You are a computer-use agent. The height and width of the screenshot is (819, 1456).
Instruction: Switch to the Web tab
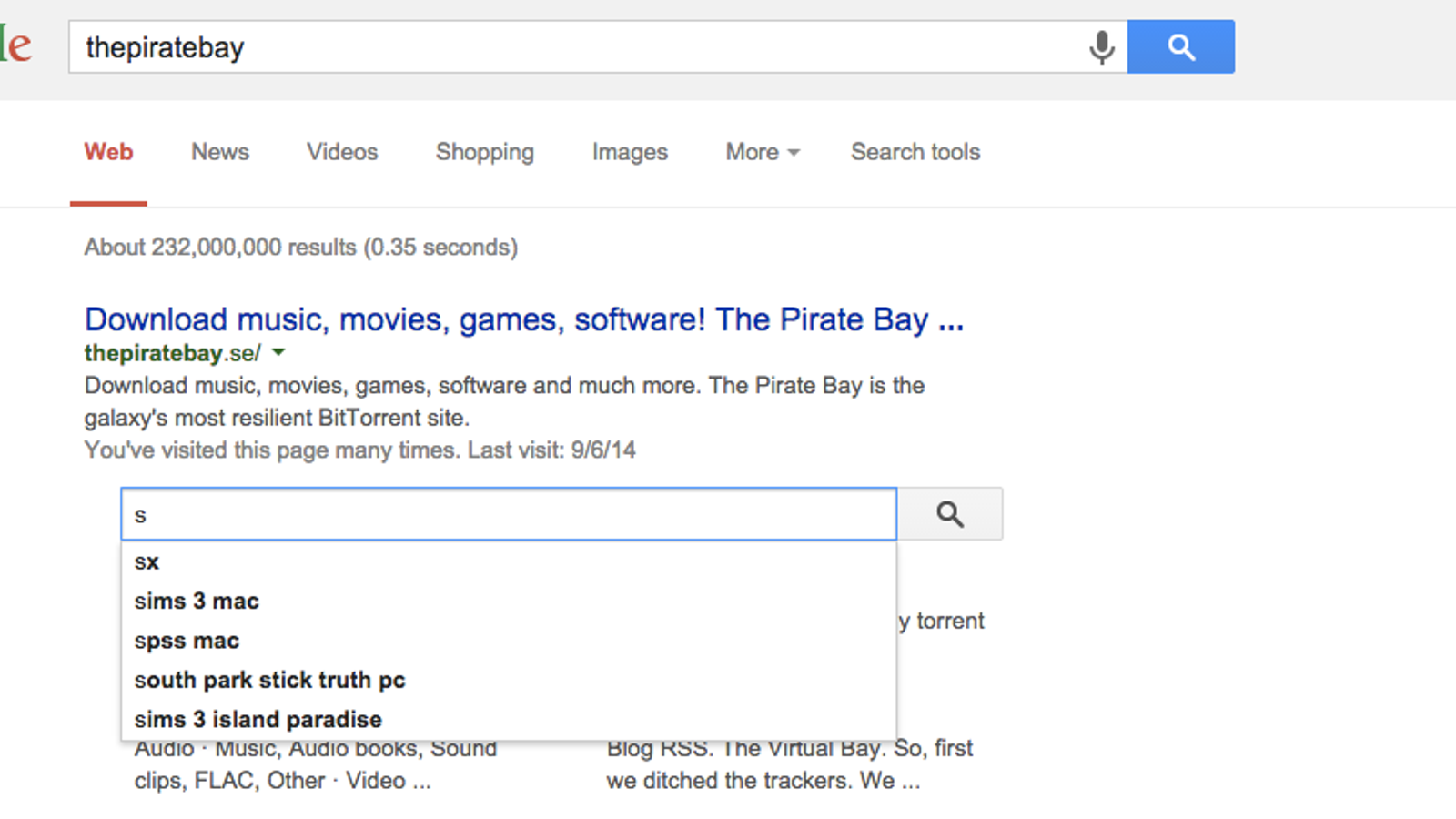[x=108, y=152]
